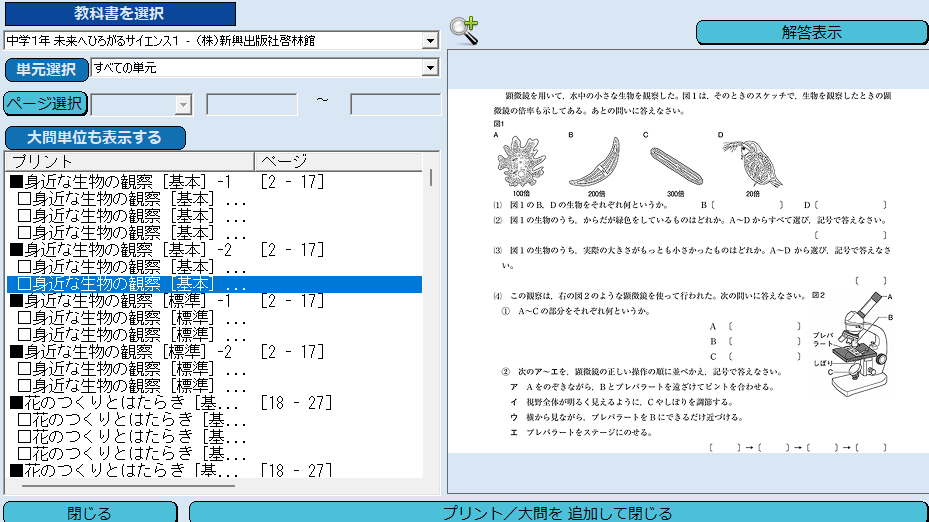Click the magnifier zoom-in icon

[x=463, y=30]
